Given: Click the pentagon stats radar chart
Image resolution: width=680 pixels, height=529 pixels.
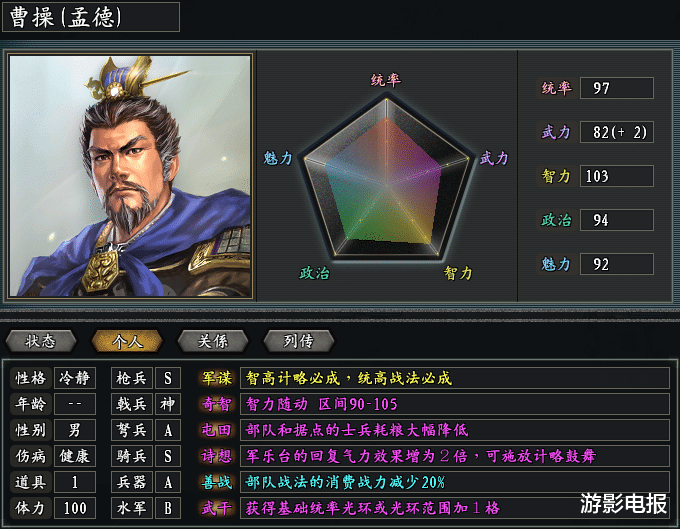Looking at the screenshot, I should coord(386,180).
